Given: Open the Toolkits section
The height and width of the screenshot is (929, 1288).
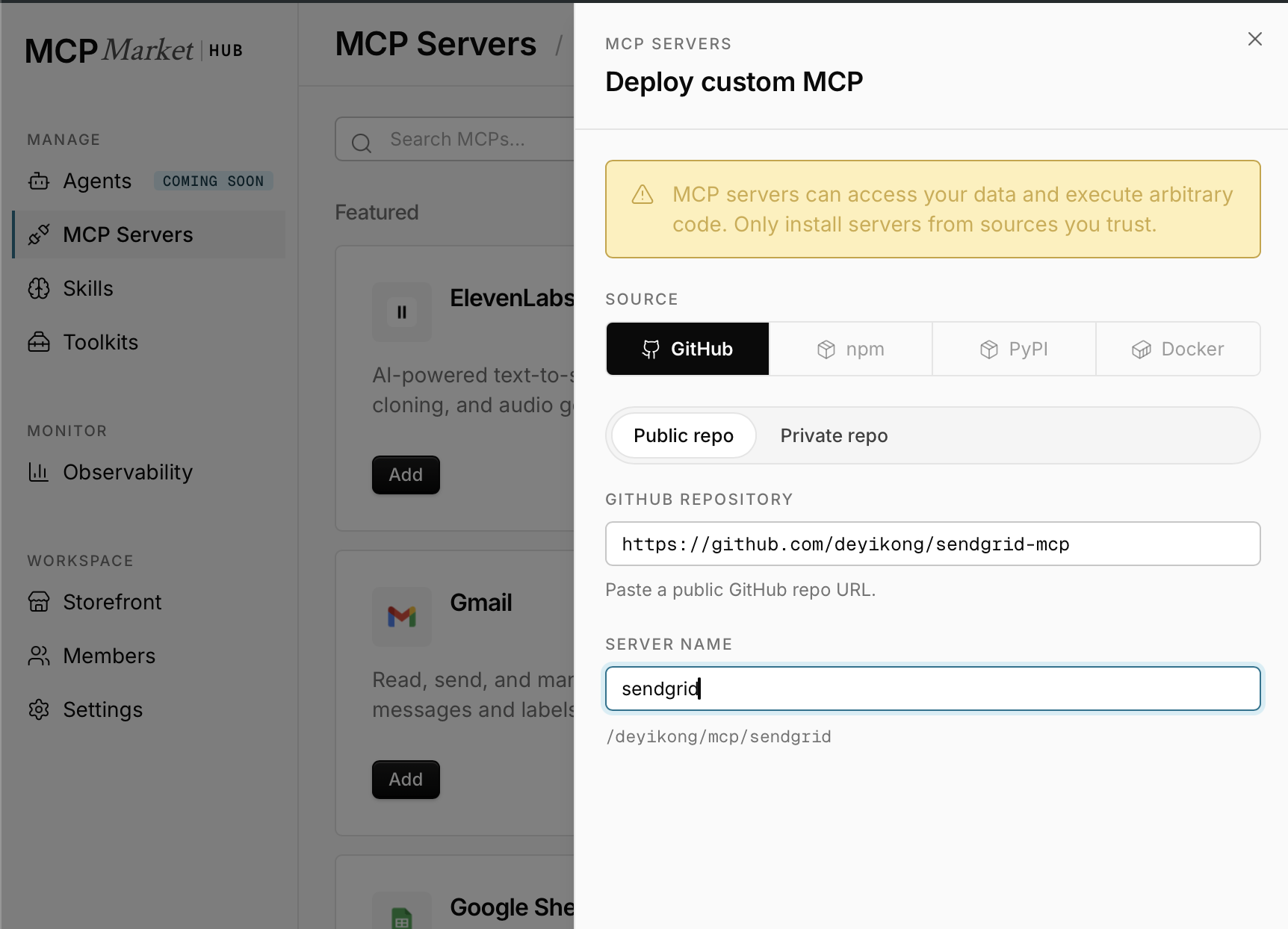Looking at the screenshot, I should coord(149,342).
